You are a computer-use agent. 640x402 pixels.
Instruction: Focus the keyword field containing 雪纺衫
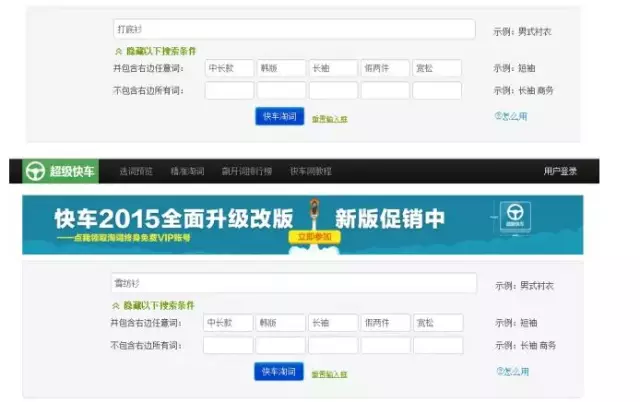(293, 283)
